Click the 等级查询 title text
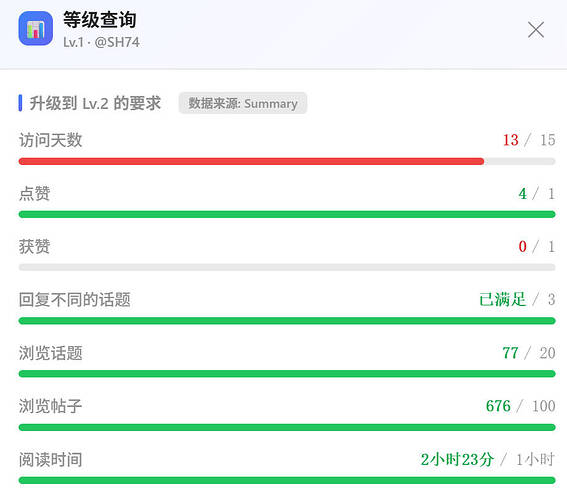Viewport: 567px width, 500px height. pyautogui.click(x=100, y=20)
